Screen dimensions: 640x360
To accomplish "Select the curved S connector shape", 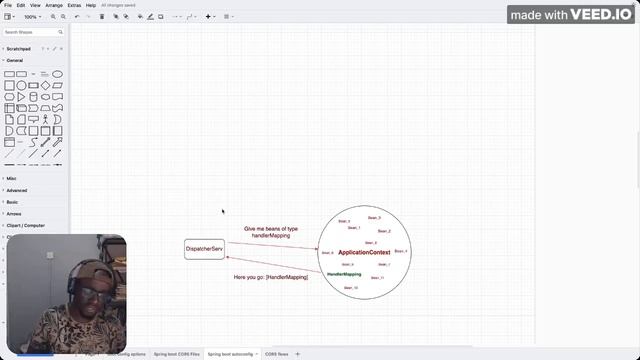I will coord(33,142).
